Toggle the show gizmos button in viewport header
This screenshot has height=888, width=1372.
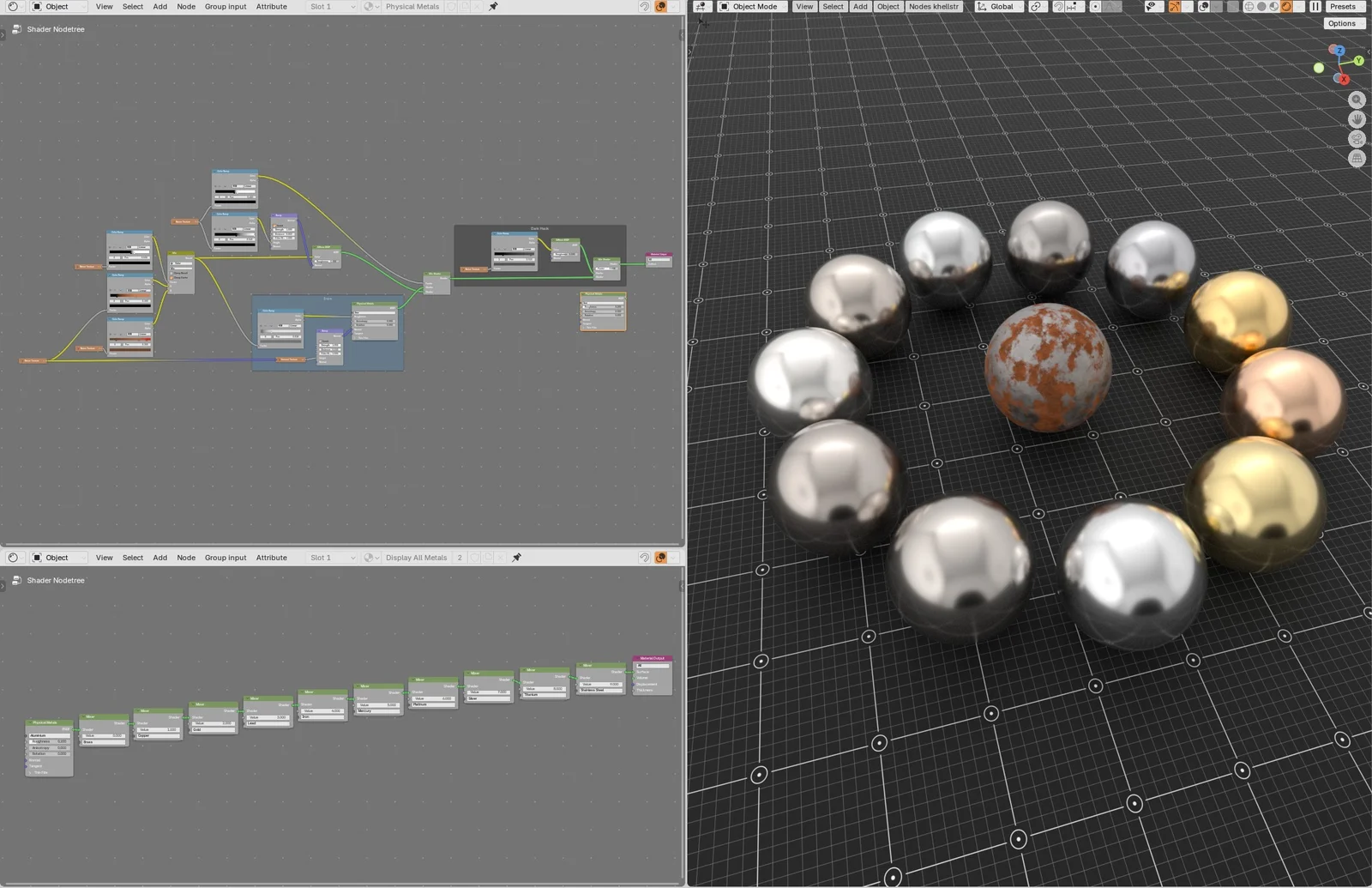pos(1175,7)
